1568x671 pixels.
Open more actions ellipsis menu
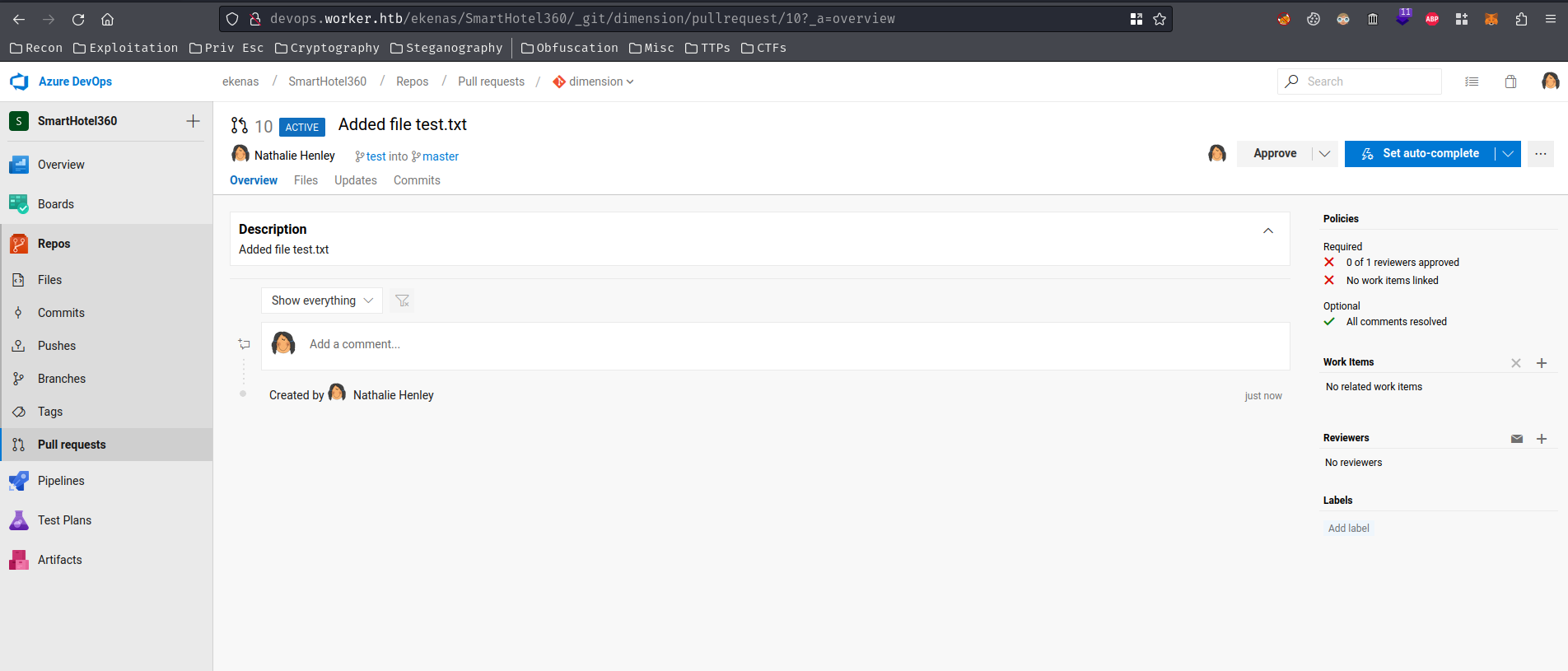[1541, 154]
